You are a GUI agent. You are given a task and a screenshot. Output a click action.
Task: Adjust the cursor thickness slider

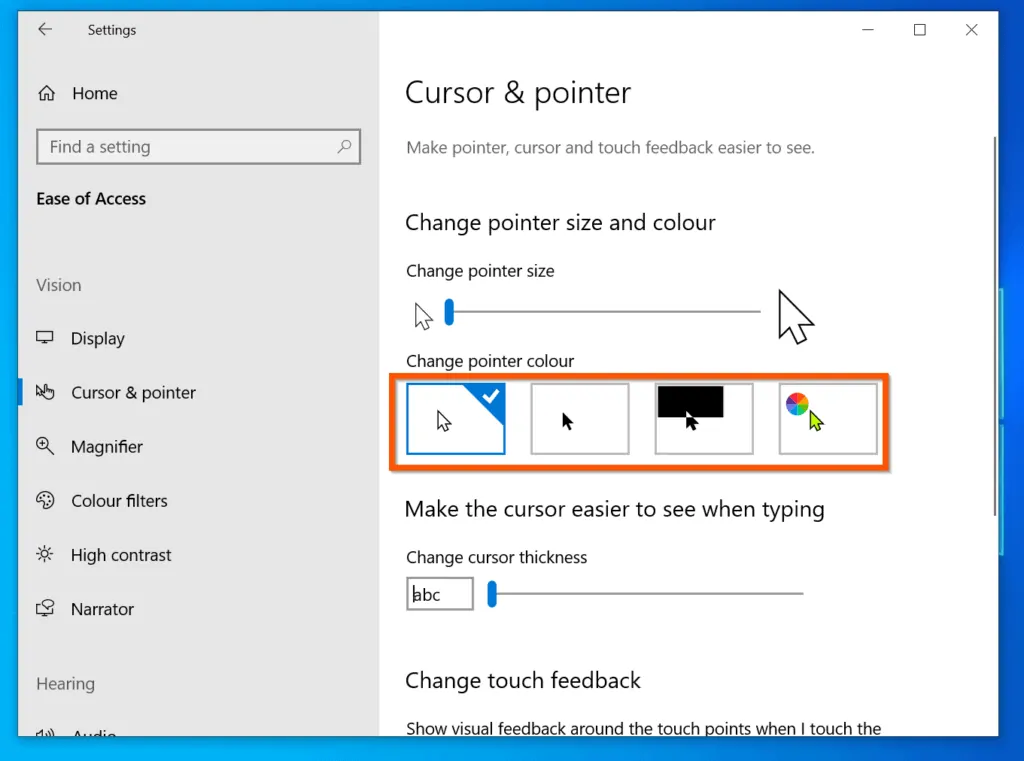[x=491, y=594]
